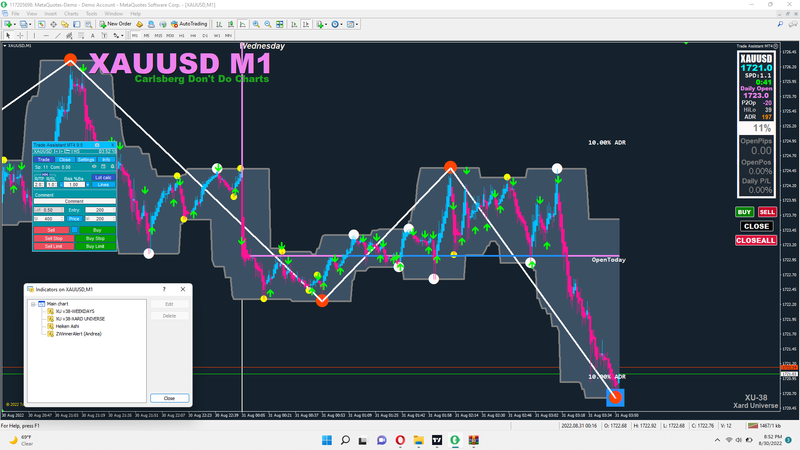The image size is (800, 450).
Task: Click the Entry value field showing 200
Action: [x=100, y=210]
